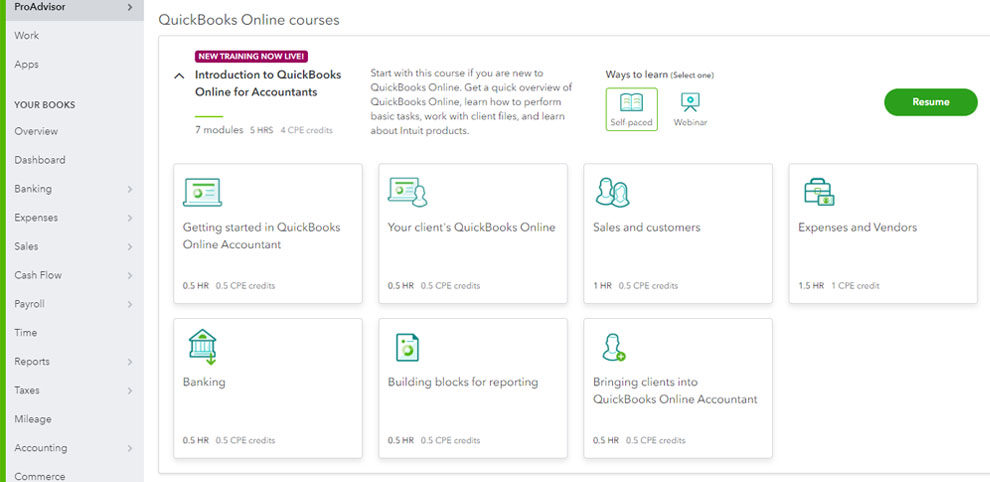Click '1 HR' on Sales and customers card

tap(602, 286)
